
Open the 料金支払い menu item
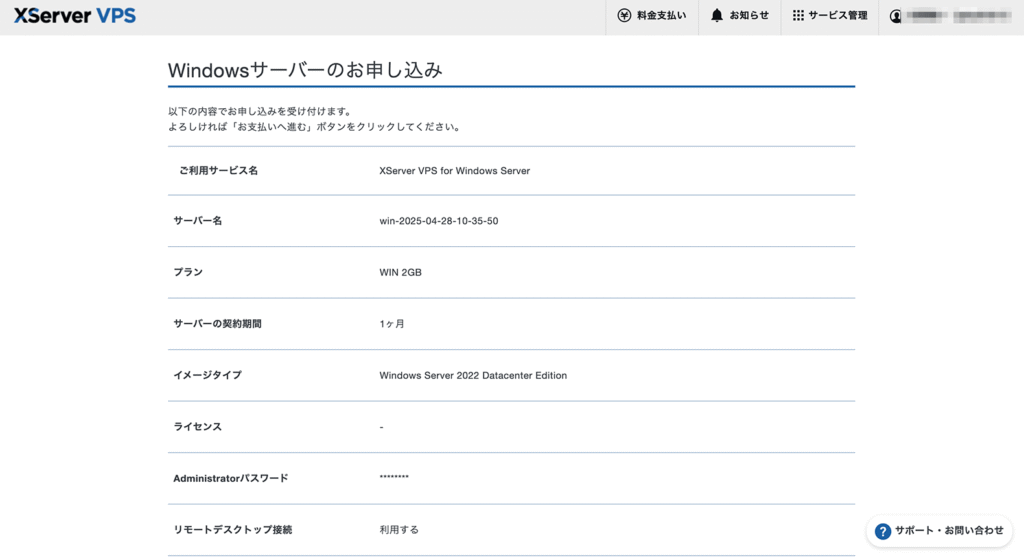[661, 16]
